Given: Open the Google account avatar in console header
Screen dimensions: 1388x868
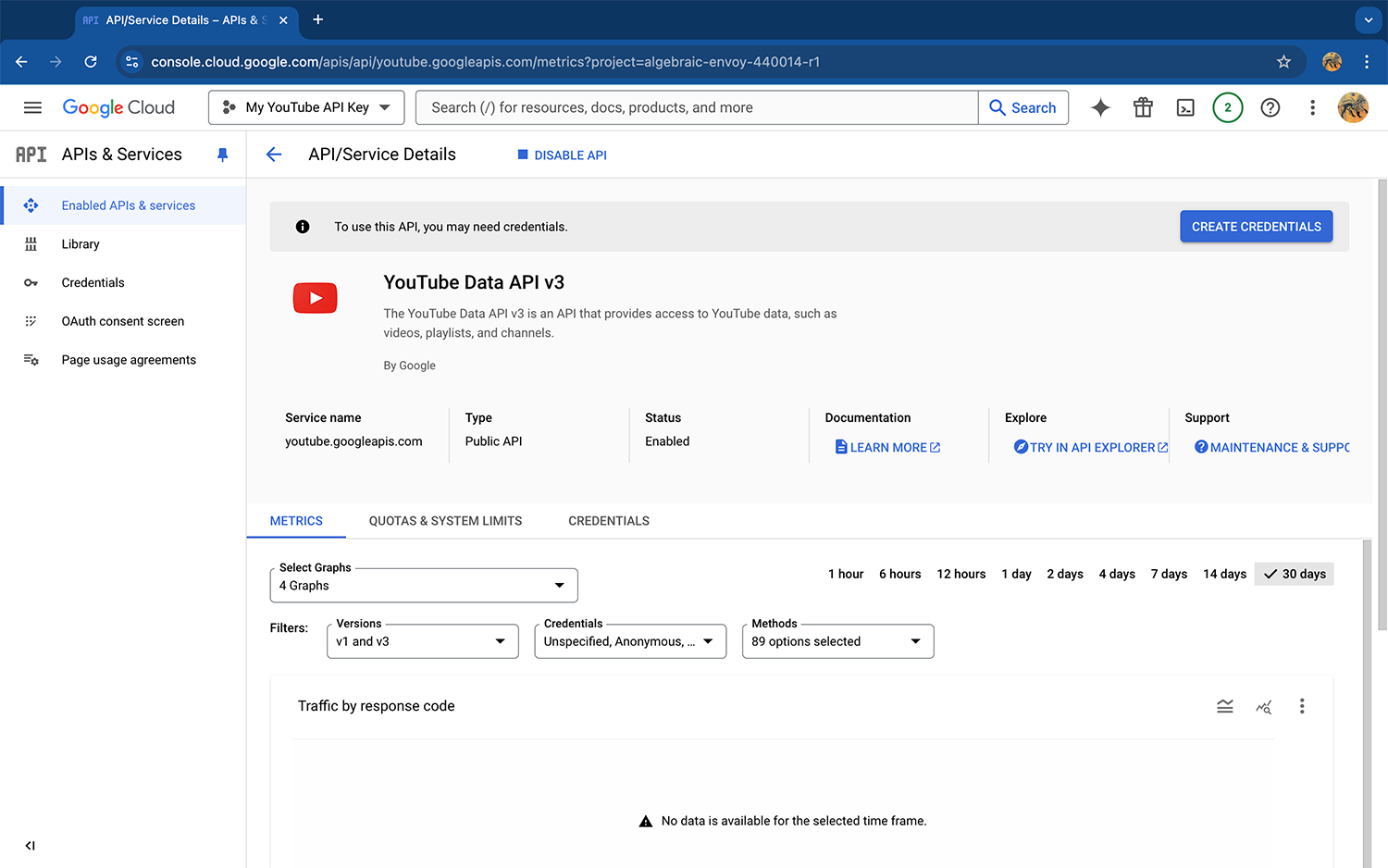Looking at the screenshot, I should point(1353,107).
